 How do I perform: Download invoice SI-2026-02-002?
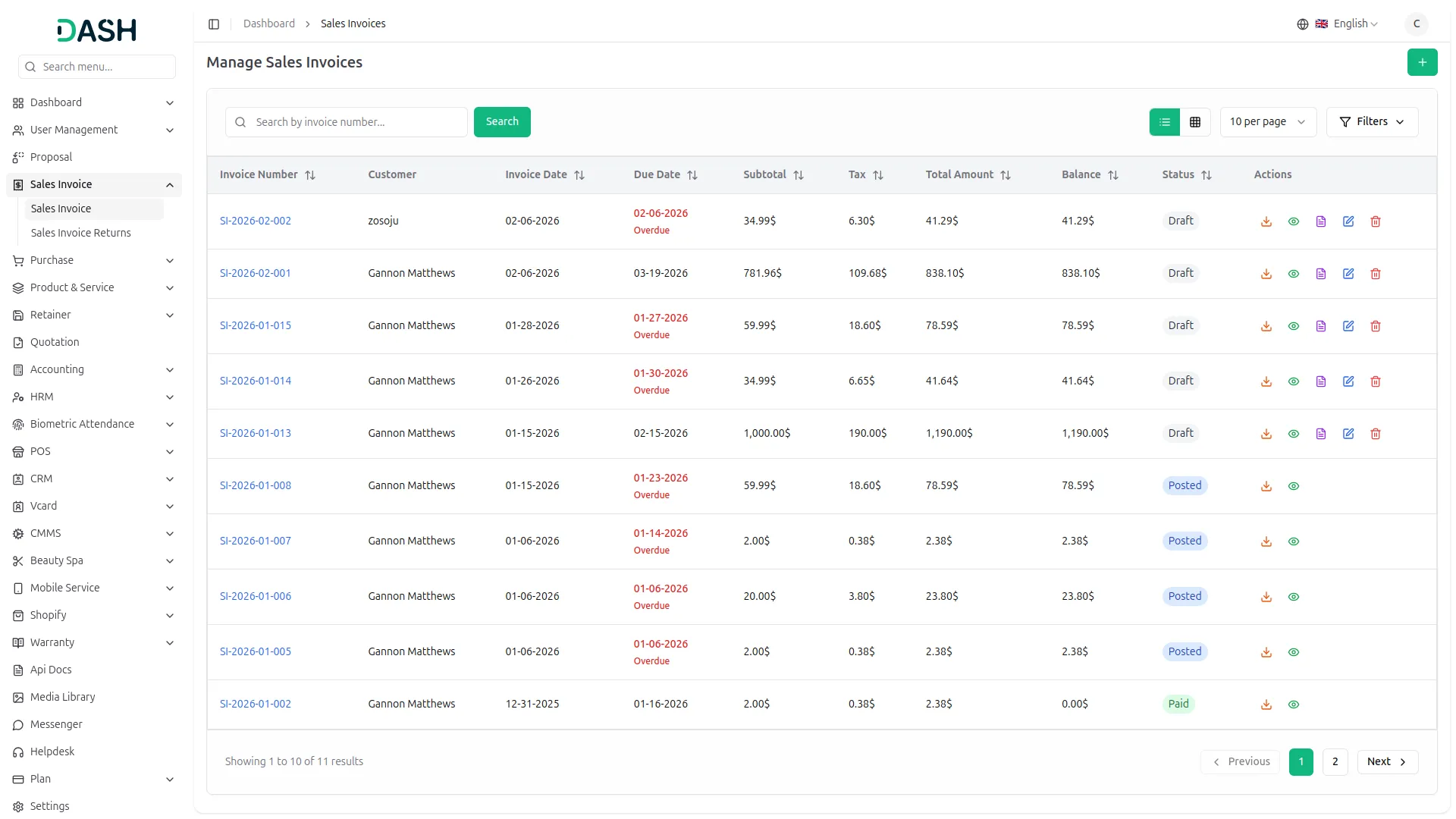(x=1266, y=221)
